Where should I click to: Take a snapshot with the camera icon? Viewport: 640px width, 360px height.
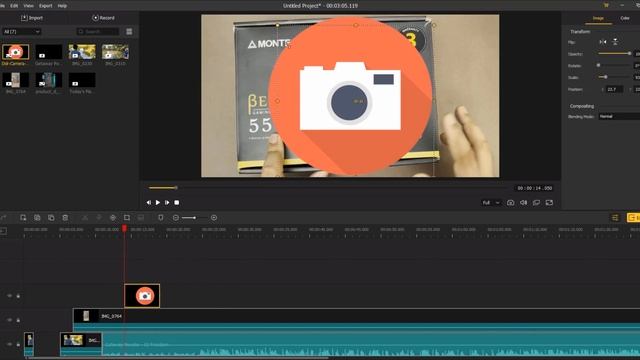[x=510, y=202]
